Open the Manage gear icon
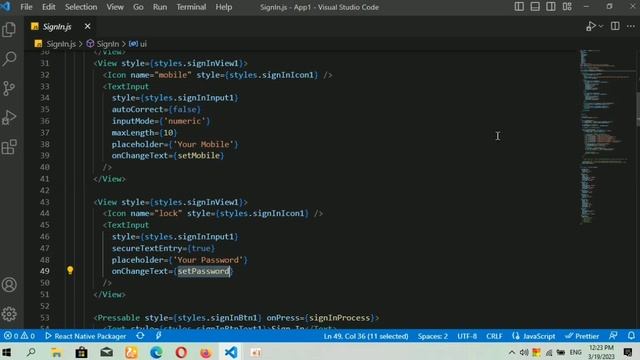This screenshot has height=360, width=640. [9, 314]
